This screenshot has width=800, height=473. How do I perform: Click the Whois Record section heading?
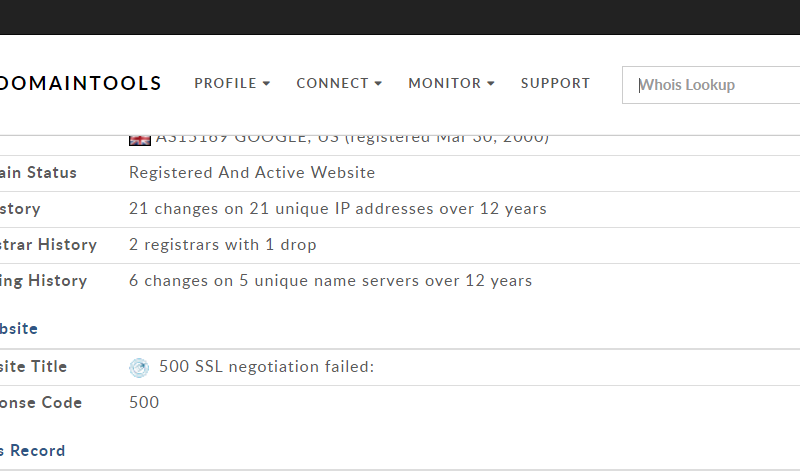point(32,451)
